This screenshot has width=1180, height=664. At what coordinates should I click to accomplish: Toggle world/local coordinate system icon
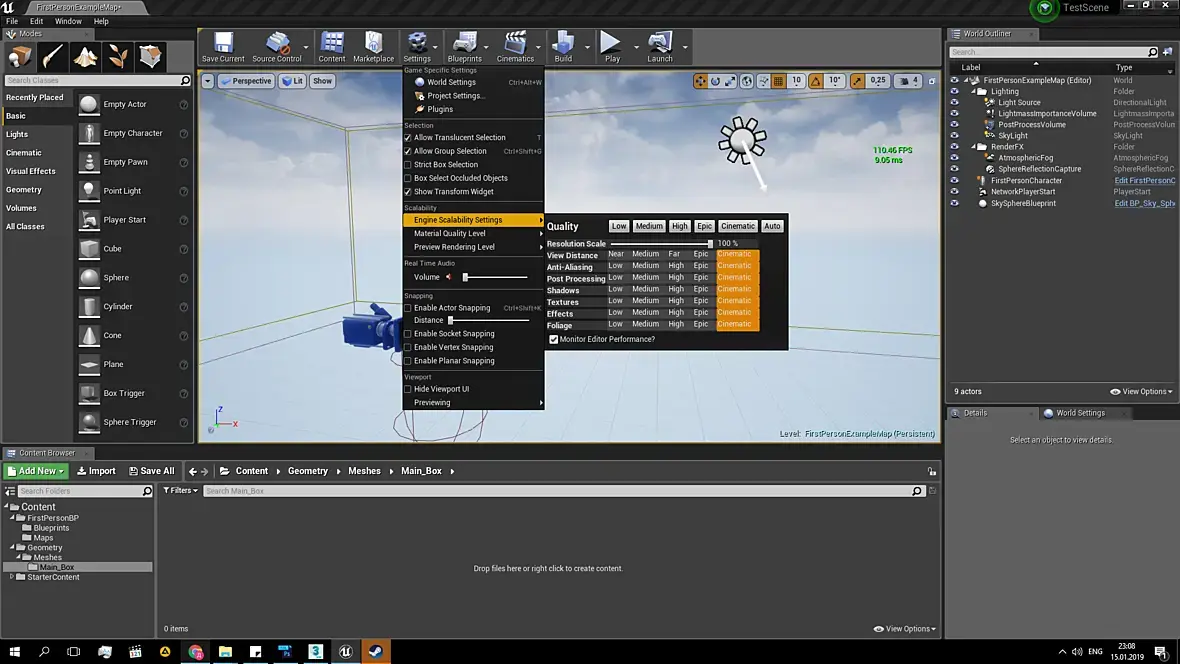(747, 81)
